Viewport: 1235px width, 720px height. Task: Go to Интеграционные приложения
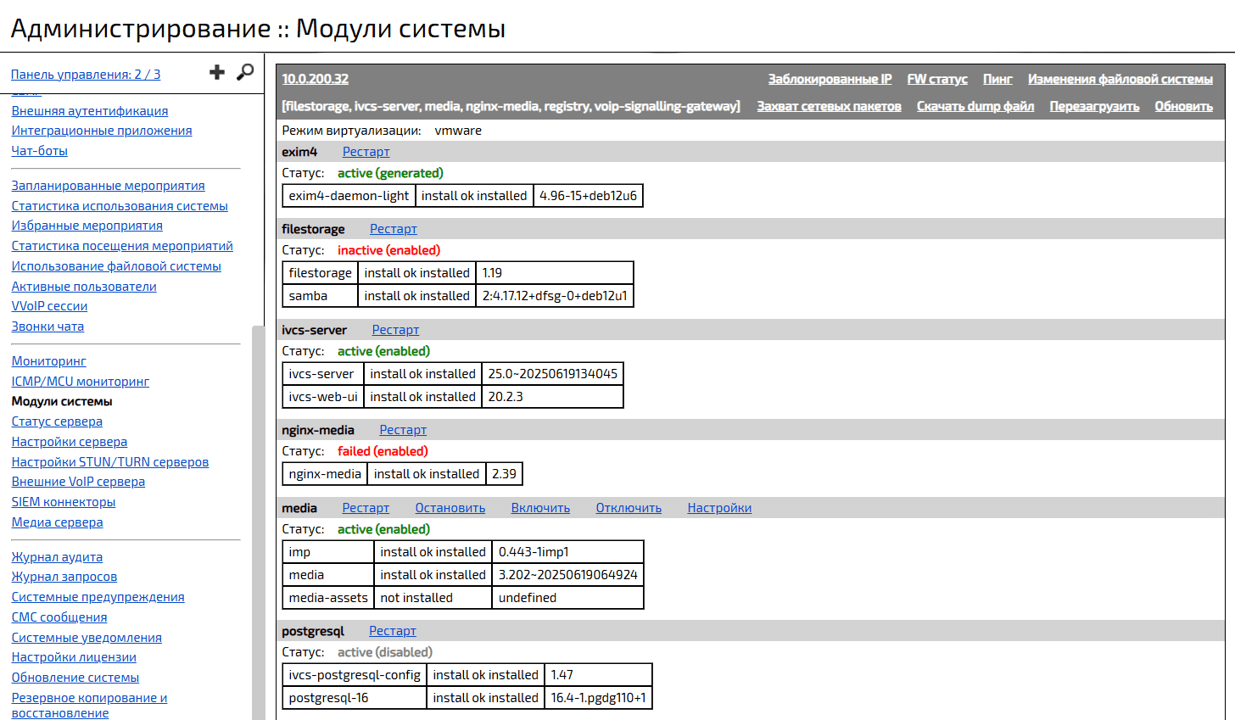[x=102, y=131]
